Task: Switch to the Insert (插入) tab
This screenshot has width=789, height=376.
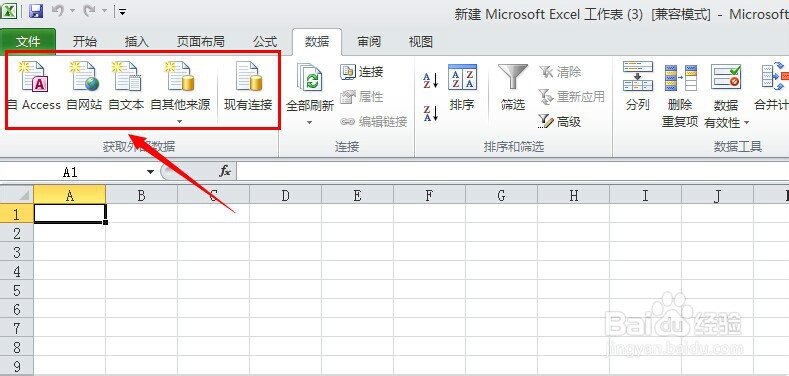Action: point(136,42)
